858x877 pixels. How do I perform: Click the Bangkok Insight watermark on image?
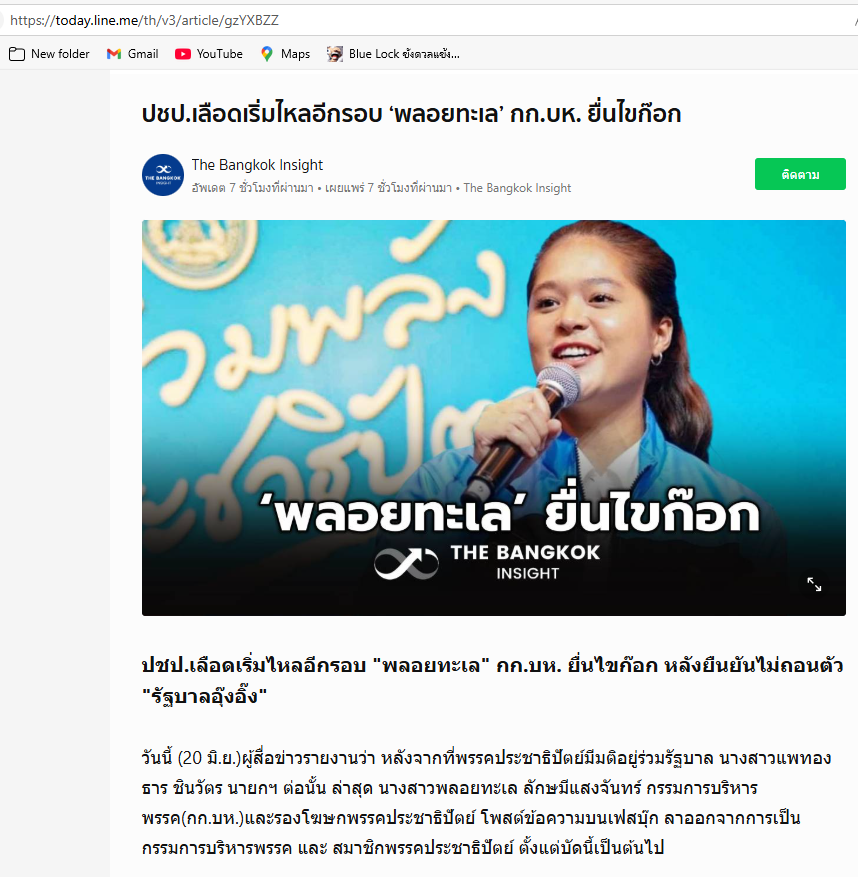(x=487, y=562)
